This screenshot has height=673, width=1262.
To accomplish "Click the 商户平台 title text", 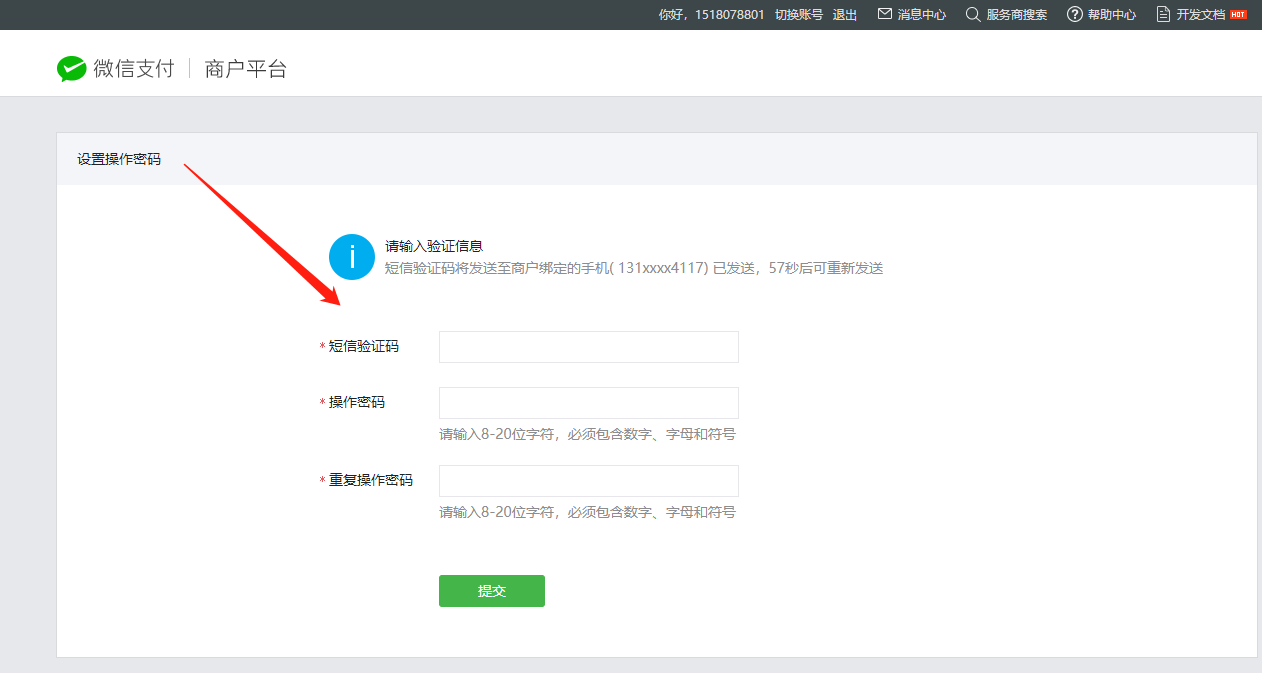I will [x=245, y=69].
